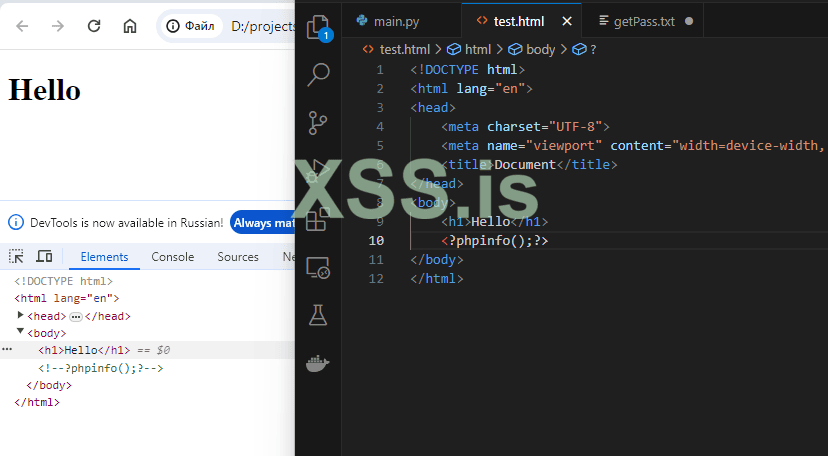Image resolution: width=828 pixels, height=456 pixels.
Task: Select the DOCTYPE node in DevTools
Action: (x=63, y=281)
